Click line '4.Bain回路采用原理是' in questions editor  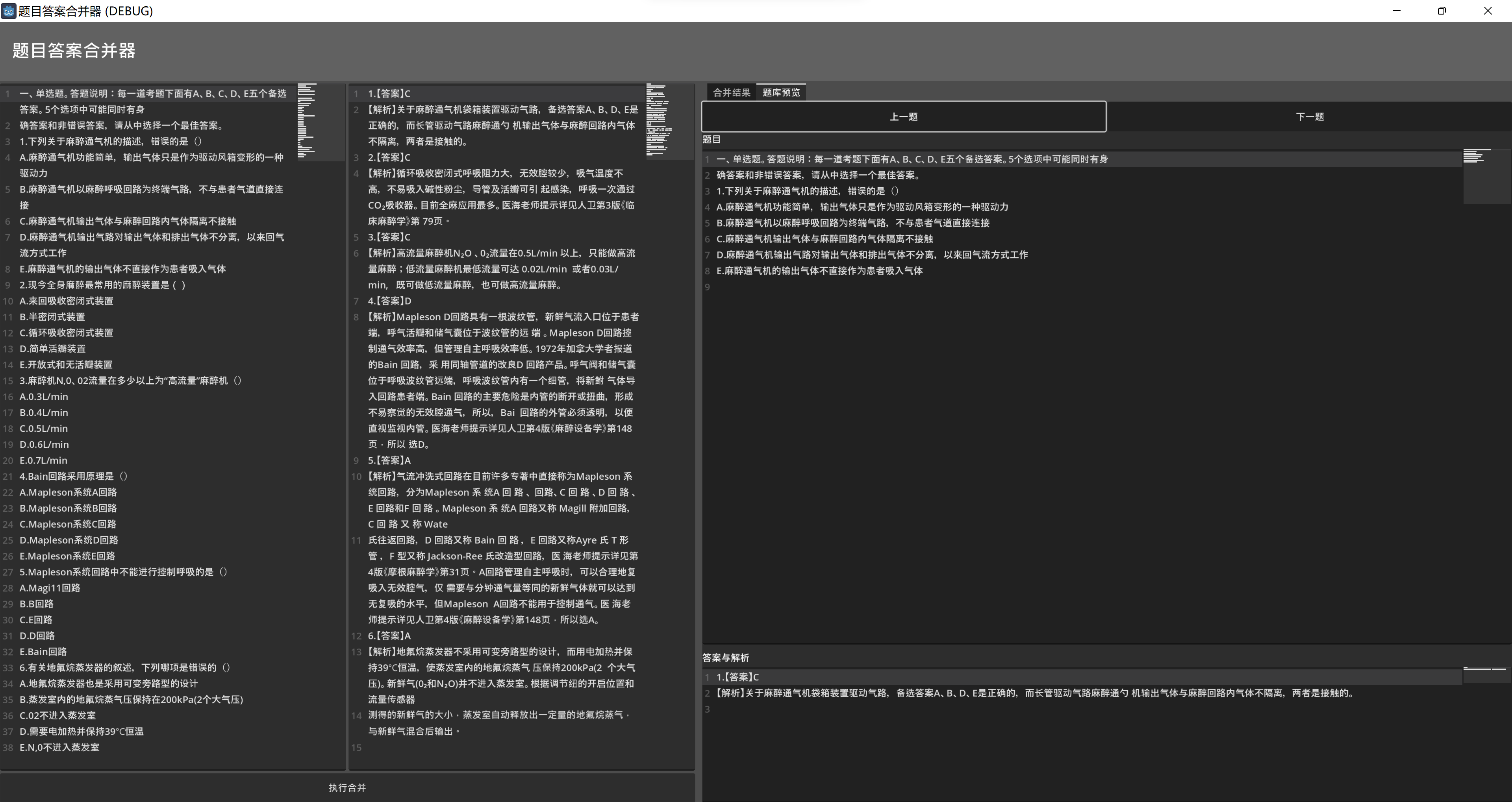[73, 477]
